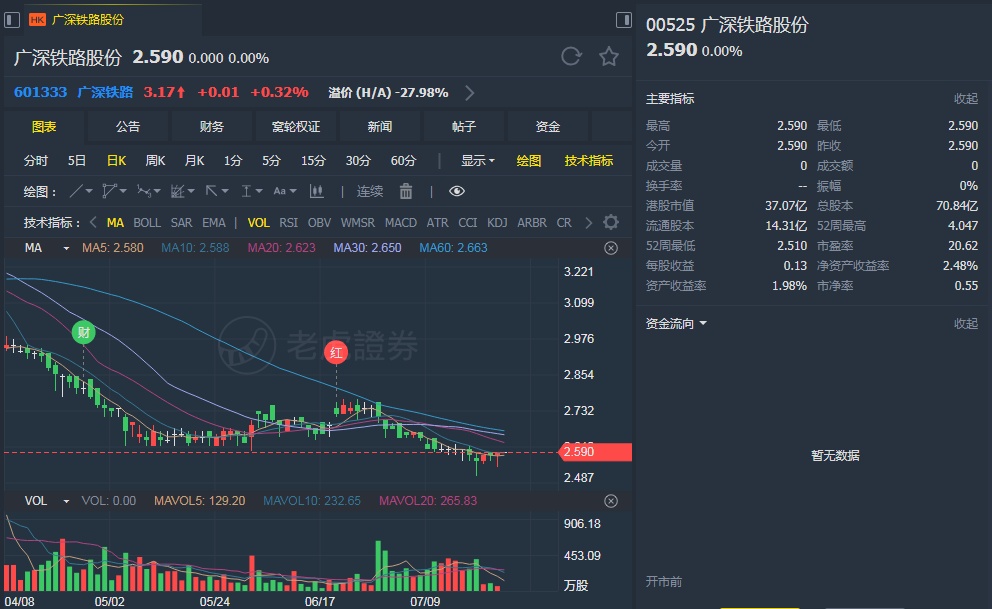992x609 pixels.
Task: Enable the ATR sub-indicator
Action: 437,223
